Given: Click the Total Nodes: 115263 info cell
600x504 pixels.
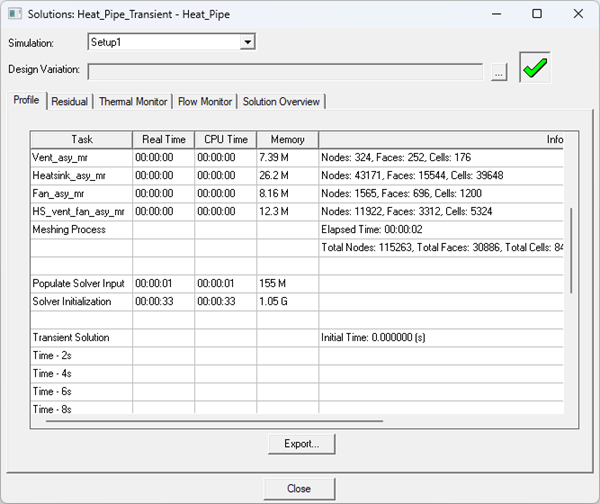Looking at the screenshot, I should pos(441,248).
